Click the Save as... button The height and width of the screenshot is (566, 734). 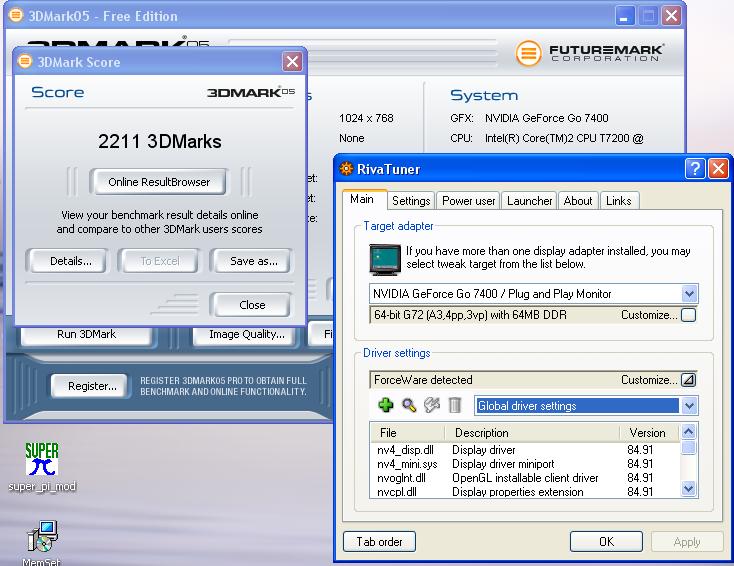tap(254, 261)
